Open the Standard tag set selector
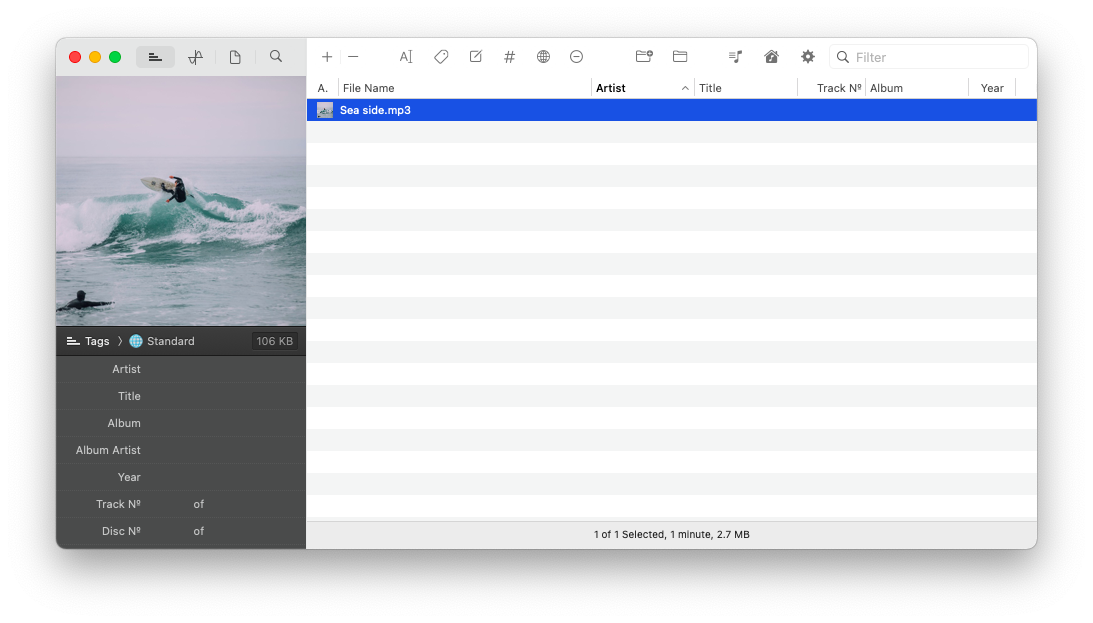Image resolution: width=1093 pixels, height=623 pixels. pos(162,341)
